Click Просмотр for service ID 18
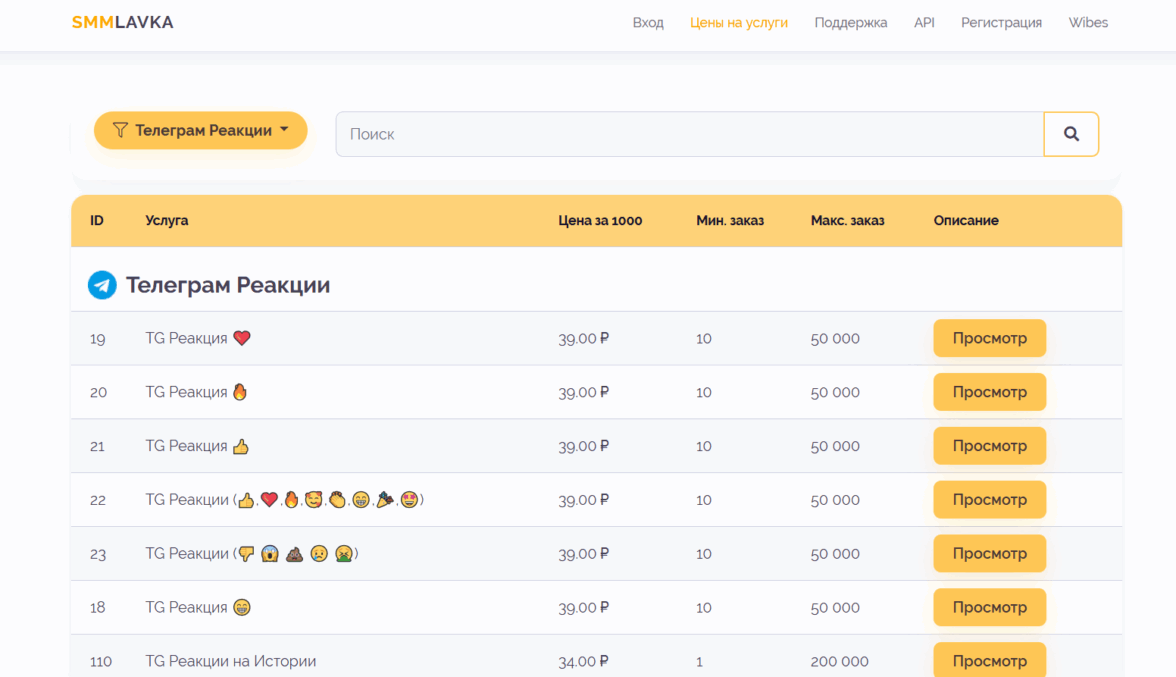The image size is (1176, 677). coord(989,607)
